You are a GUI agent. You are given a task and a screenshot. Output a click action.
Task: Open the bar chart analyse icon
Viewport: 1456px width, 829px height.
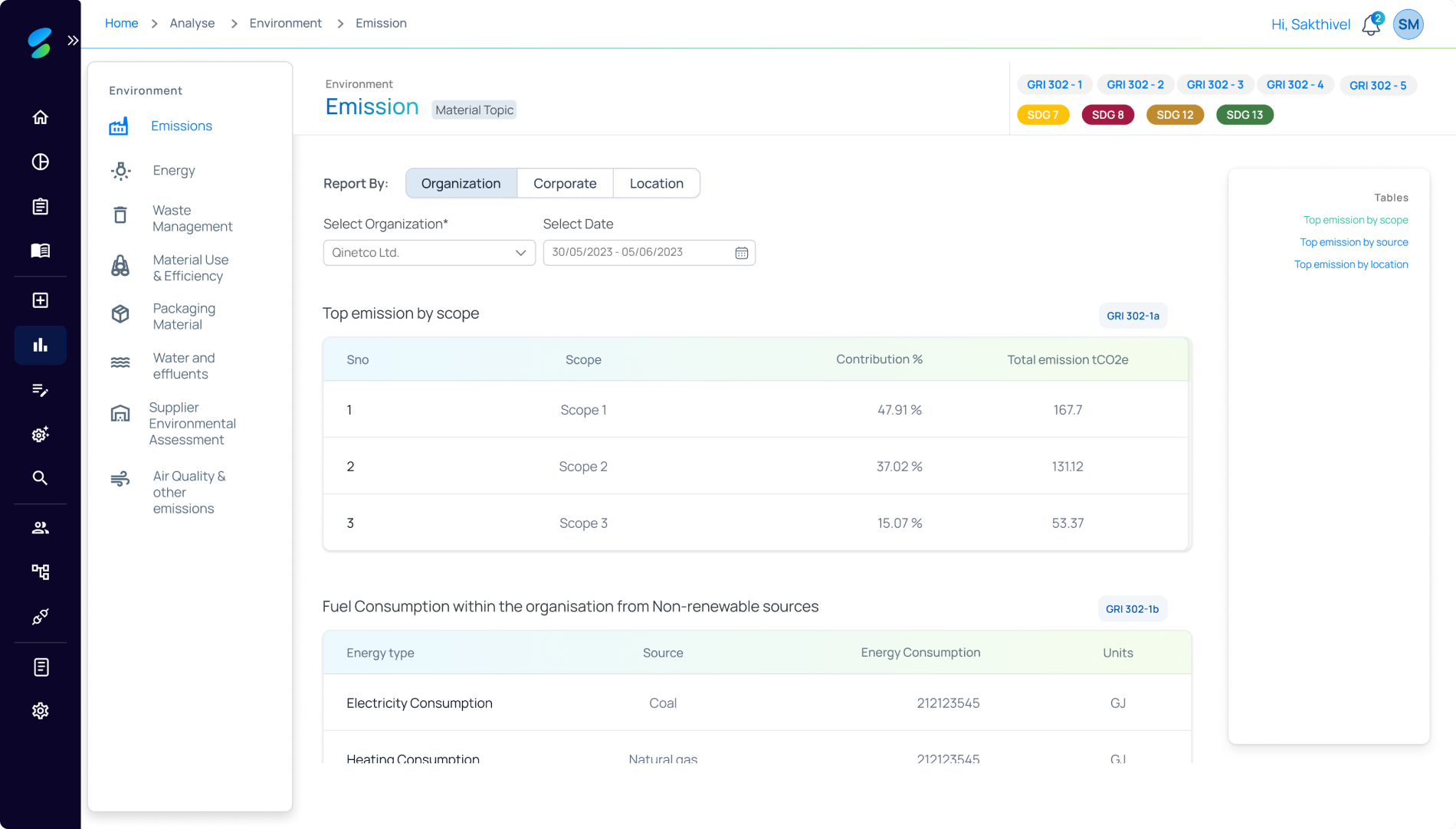pyautogui.click(x=41, y=346)
